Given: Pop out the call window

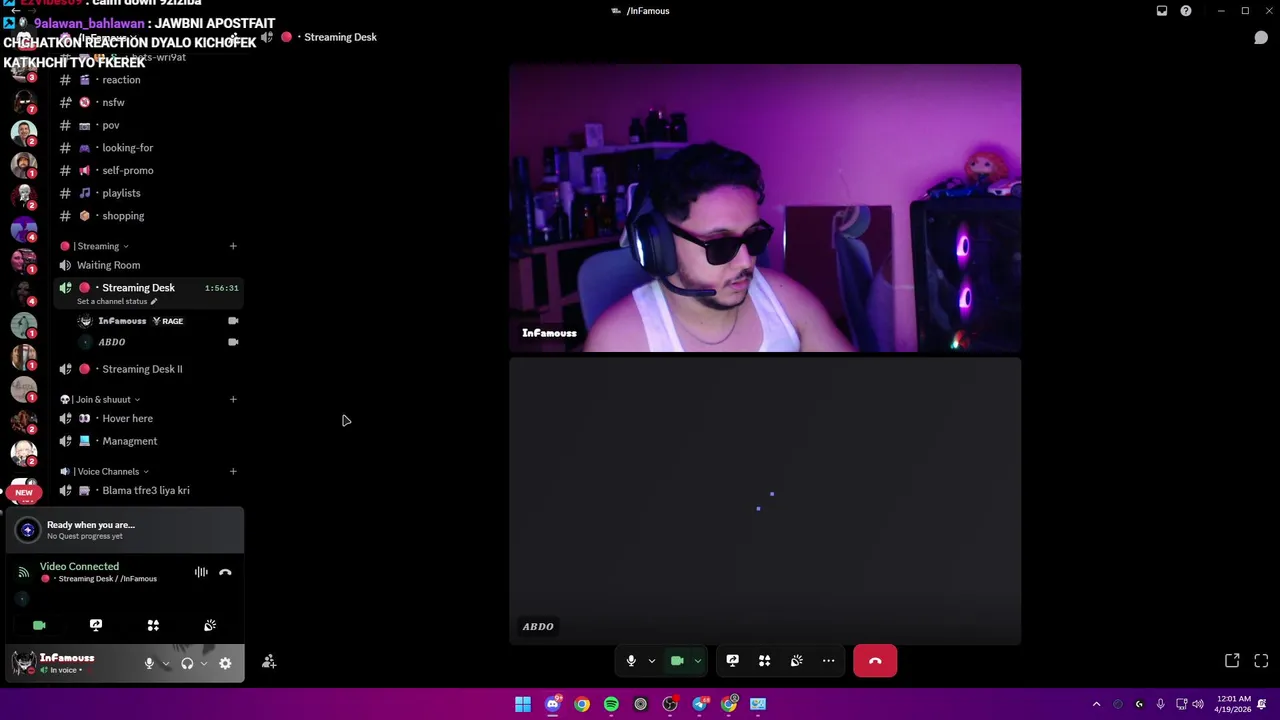Looking at the screenshot, I should point(1232,661).
